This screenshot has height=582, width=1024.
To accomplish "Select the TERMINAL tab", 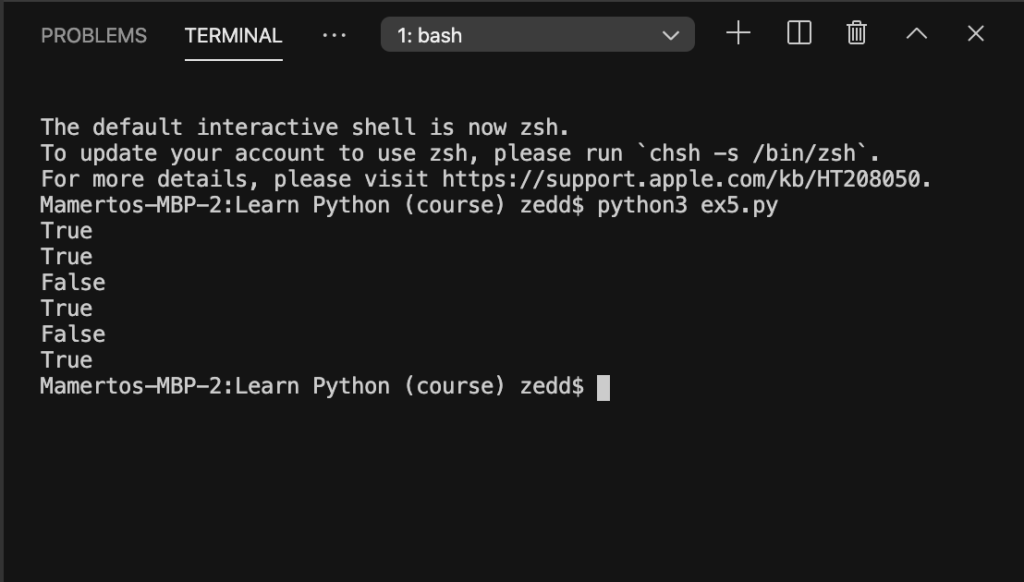I will click(233, 35).
